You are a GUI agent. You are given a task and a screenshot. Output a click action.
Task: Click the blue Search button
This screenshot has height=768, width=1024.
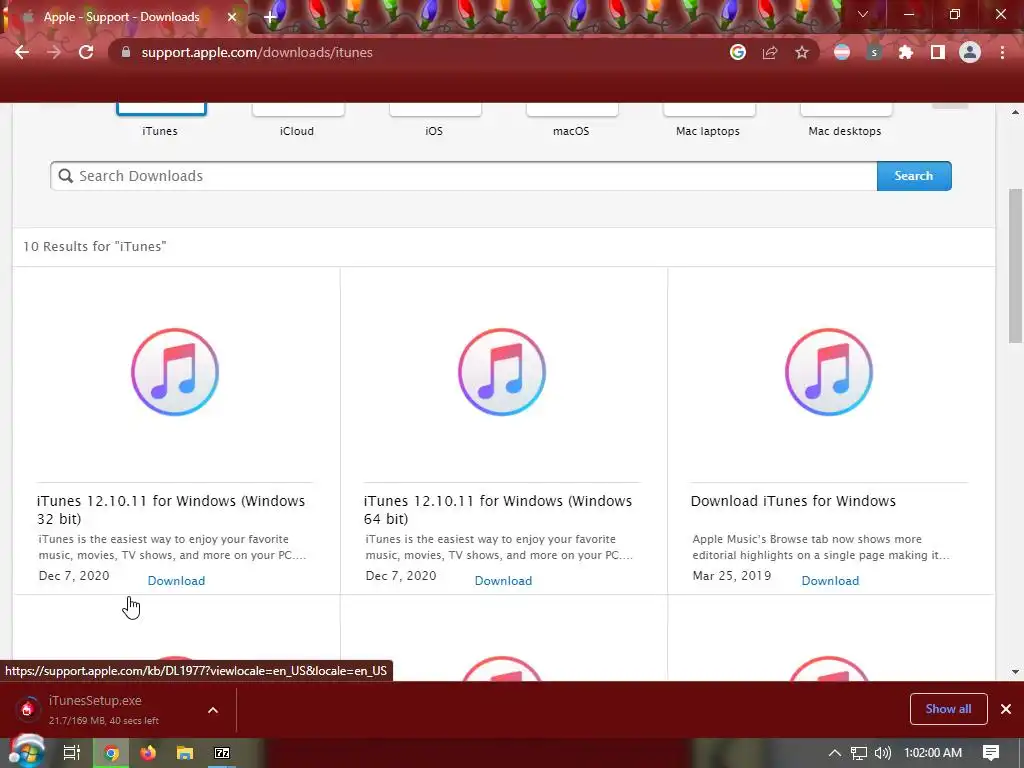click(914, 176)
